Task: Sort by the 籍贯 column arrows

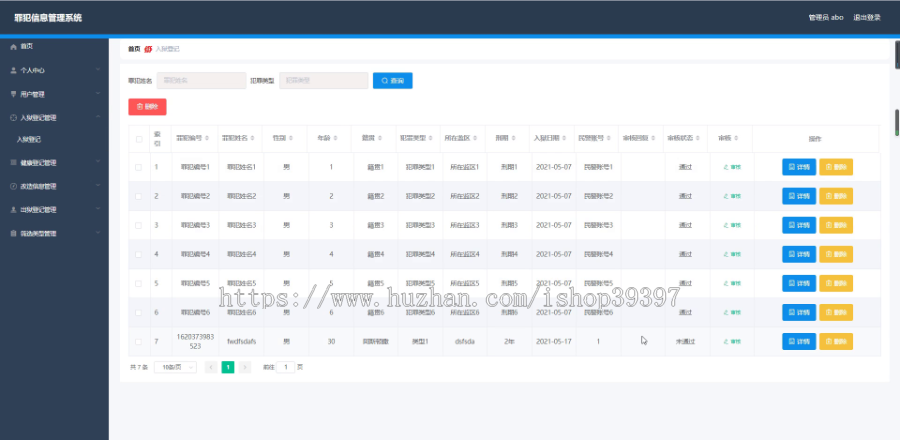Action: (x=379, y=138)
